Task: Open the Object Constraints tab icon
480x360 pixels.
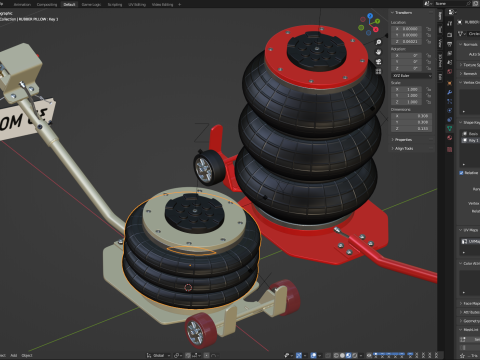Action: click(x=450, y=119)
